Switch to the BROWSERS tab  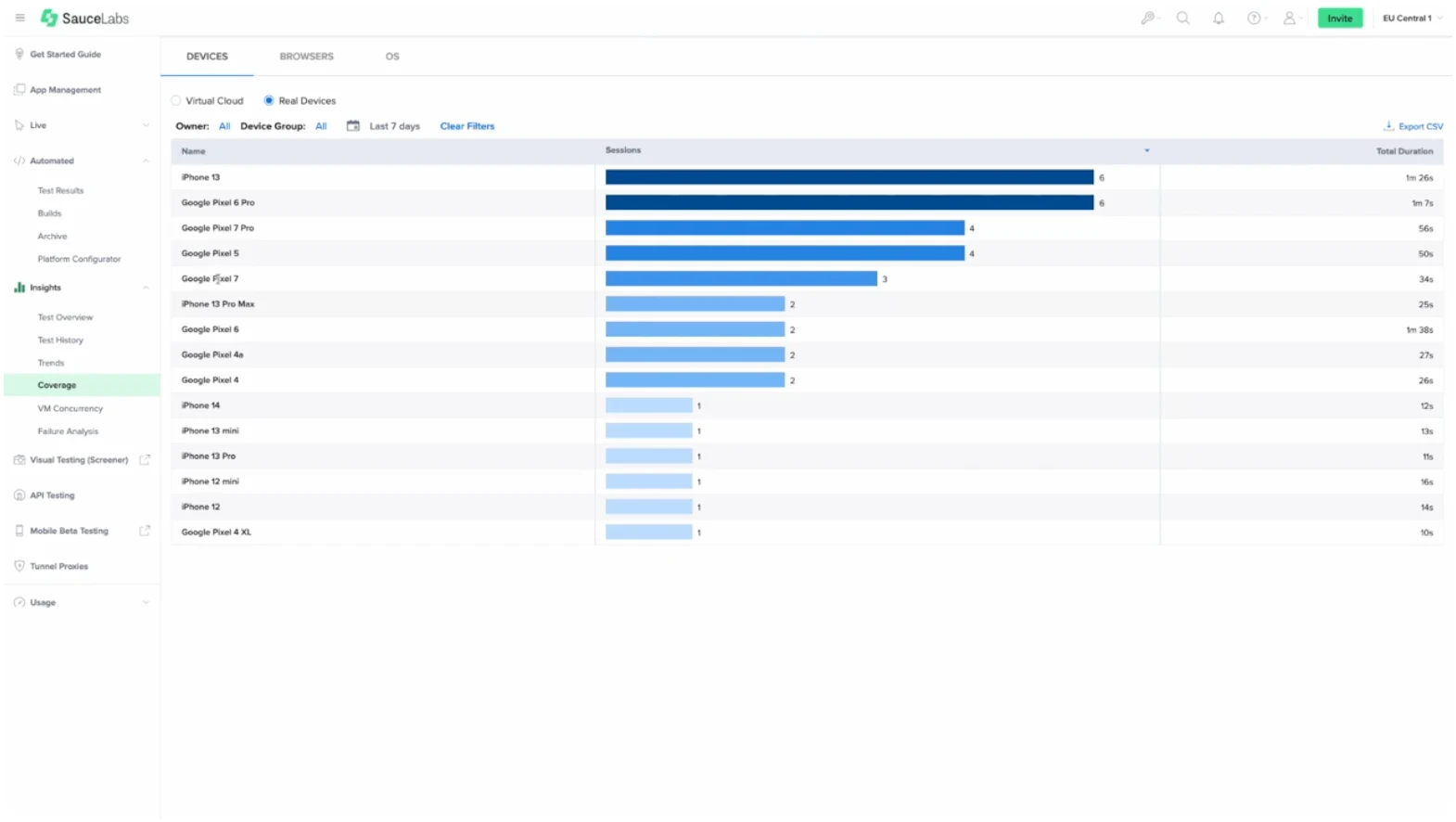[306, 56]
